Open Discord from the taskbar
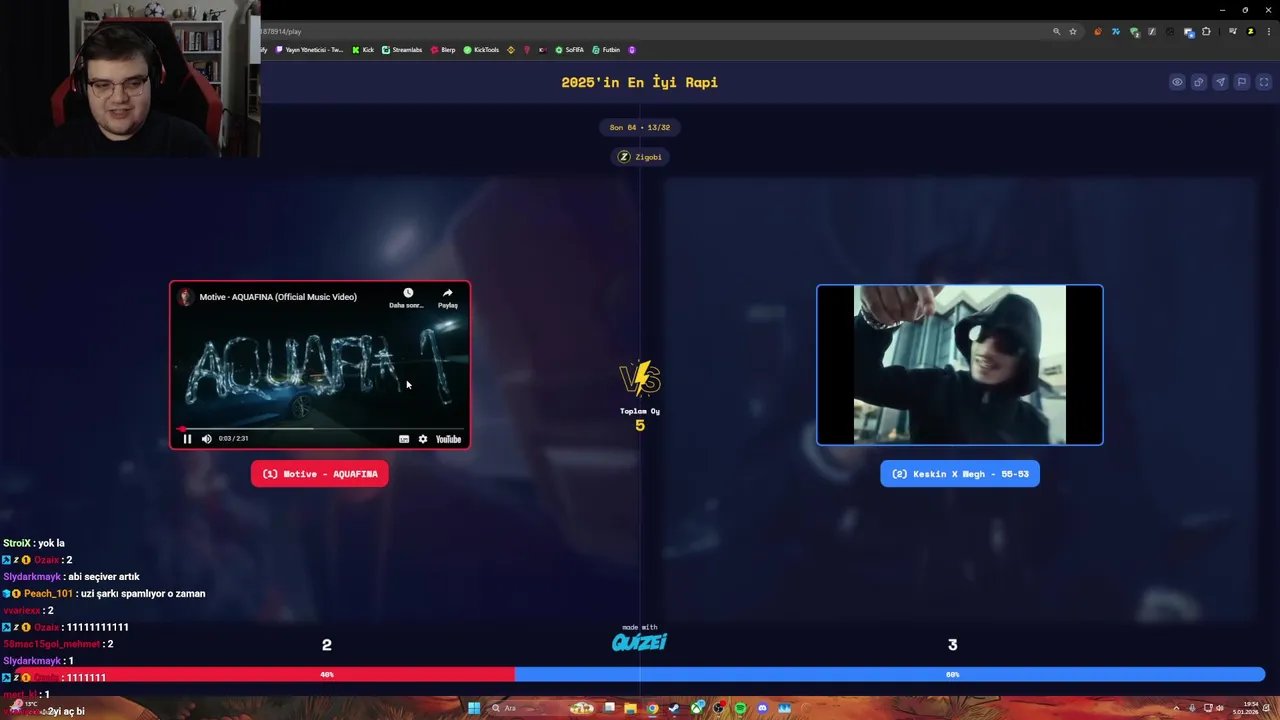The width and height of the screenshot is (1280, 720). [762, 708]
